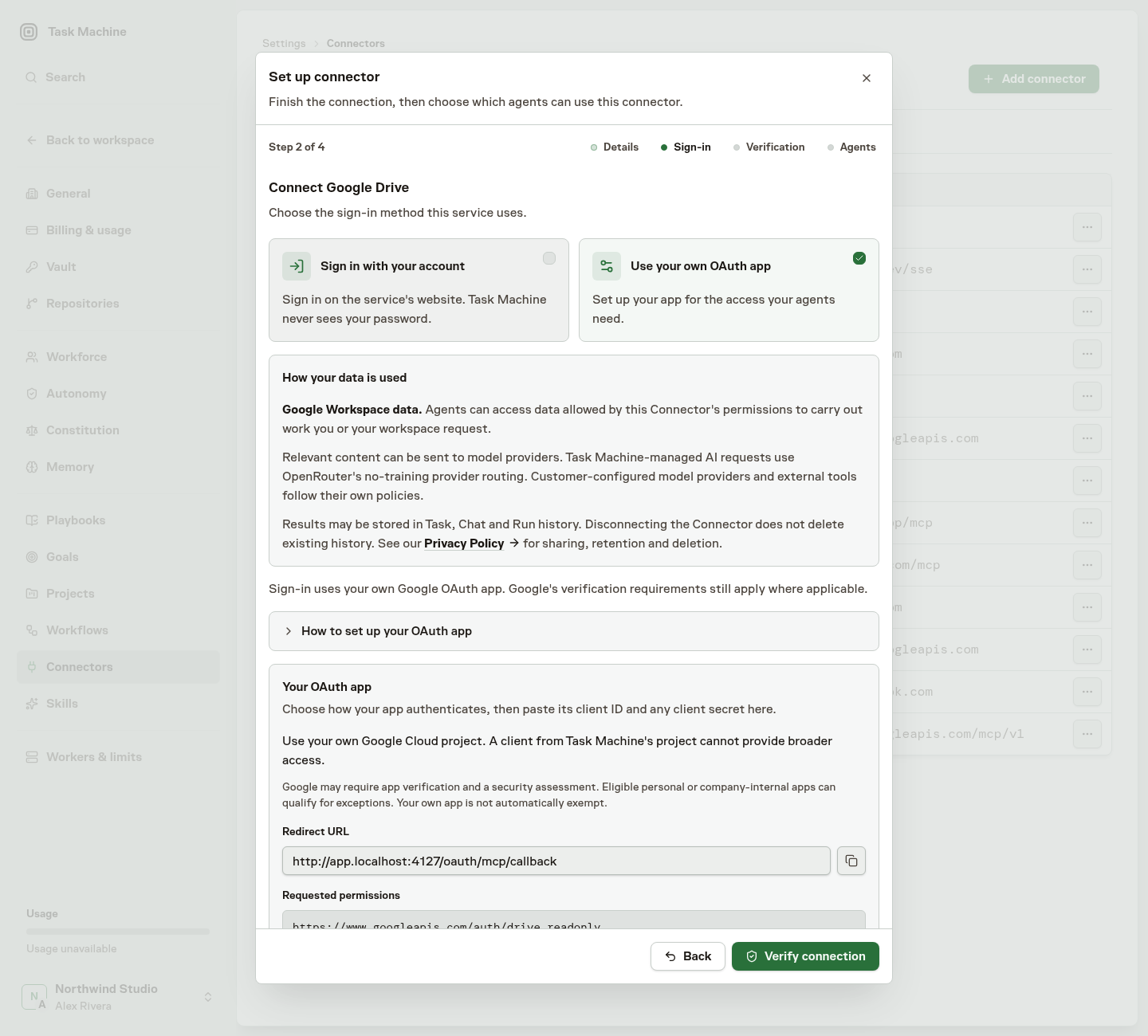Viewport: 1148px width, 1036px height.
Task: Click the Search magnifier icon in sidebar
Action: (x=31, y=77)
